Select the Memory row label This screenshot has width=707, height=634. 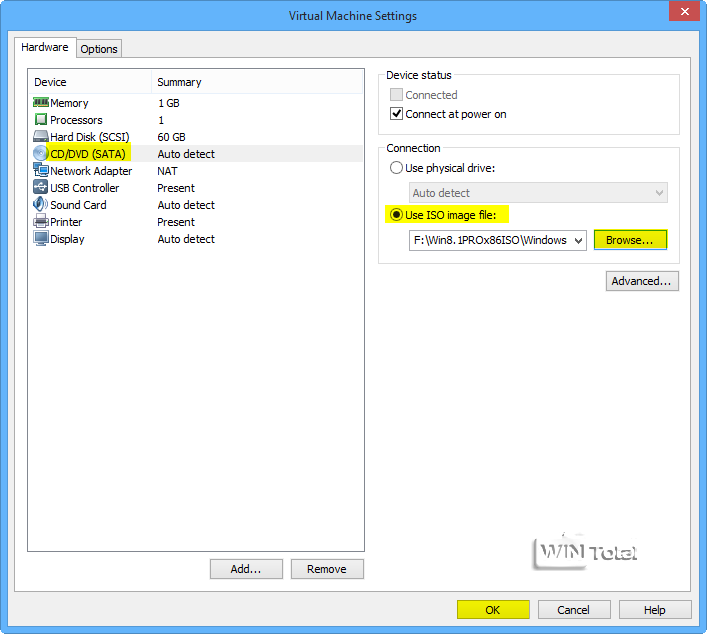[69, 103]
